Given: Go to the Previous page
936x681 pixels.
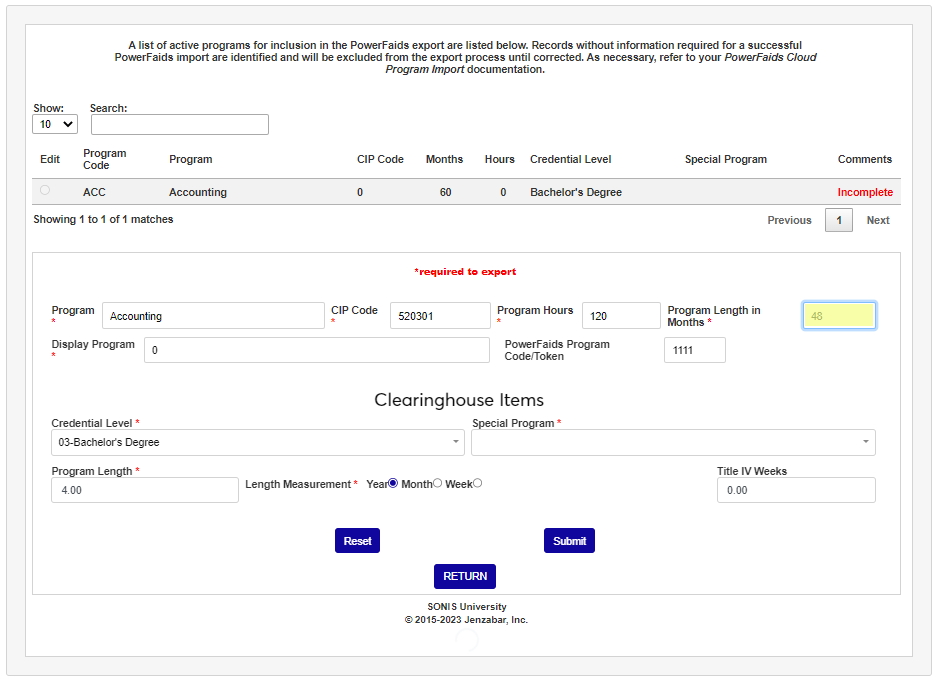Looking at the screenshot, I should pos(789,220).
